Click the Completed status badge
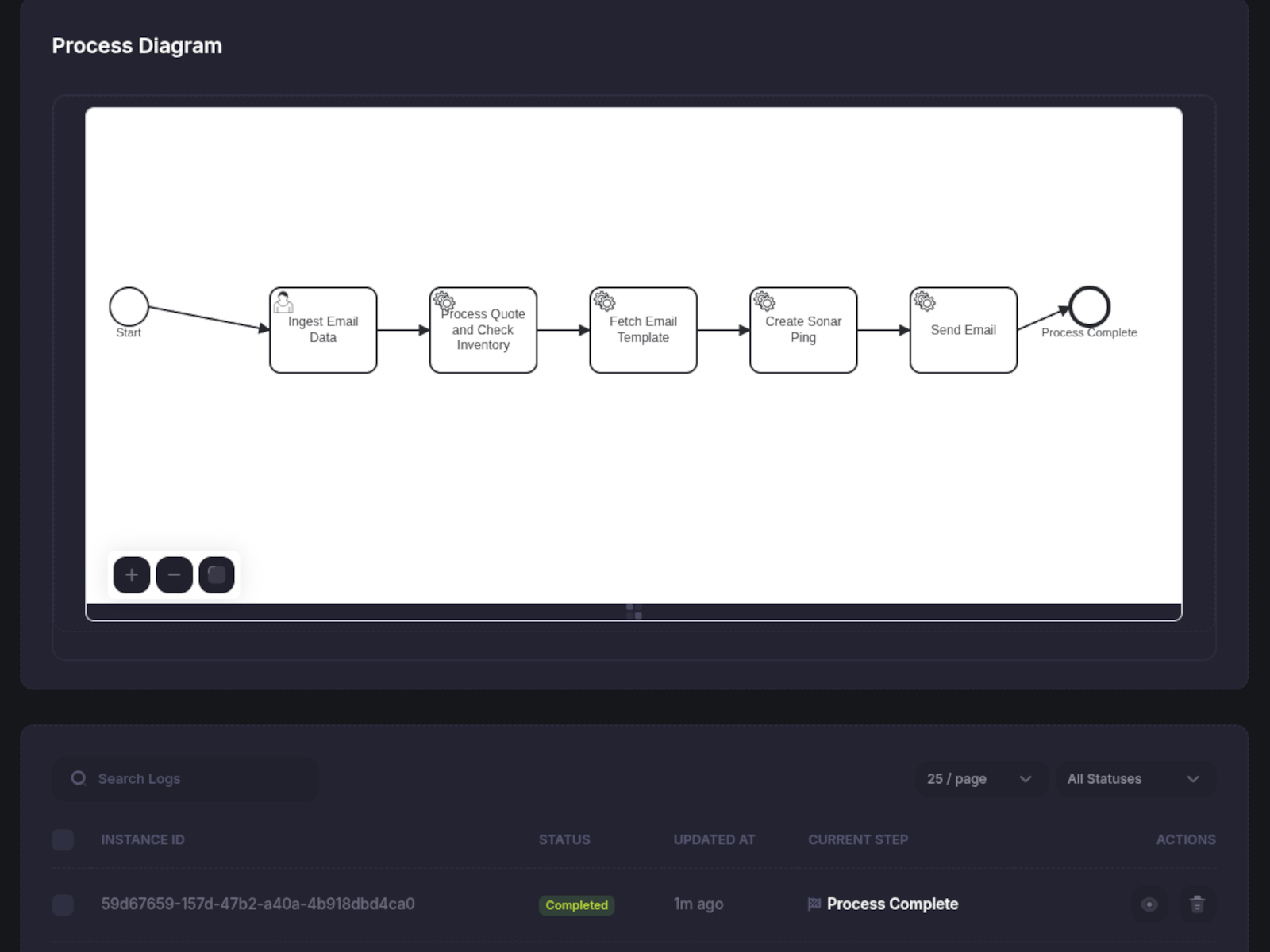This screenshot has height=952, width=1270. (576, 905)
